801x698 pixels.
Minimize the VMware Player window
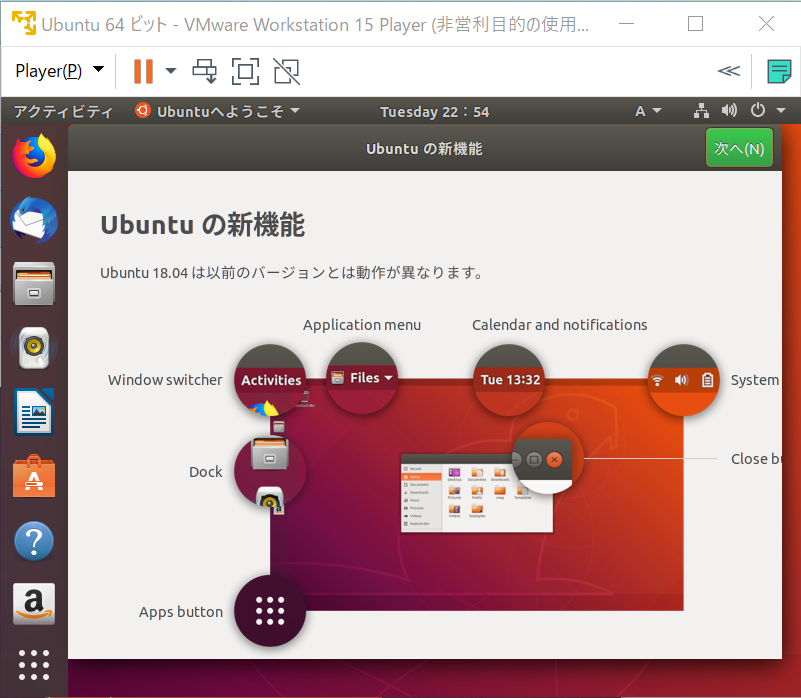coord(626,24)
